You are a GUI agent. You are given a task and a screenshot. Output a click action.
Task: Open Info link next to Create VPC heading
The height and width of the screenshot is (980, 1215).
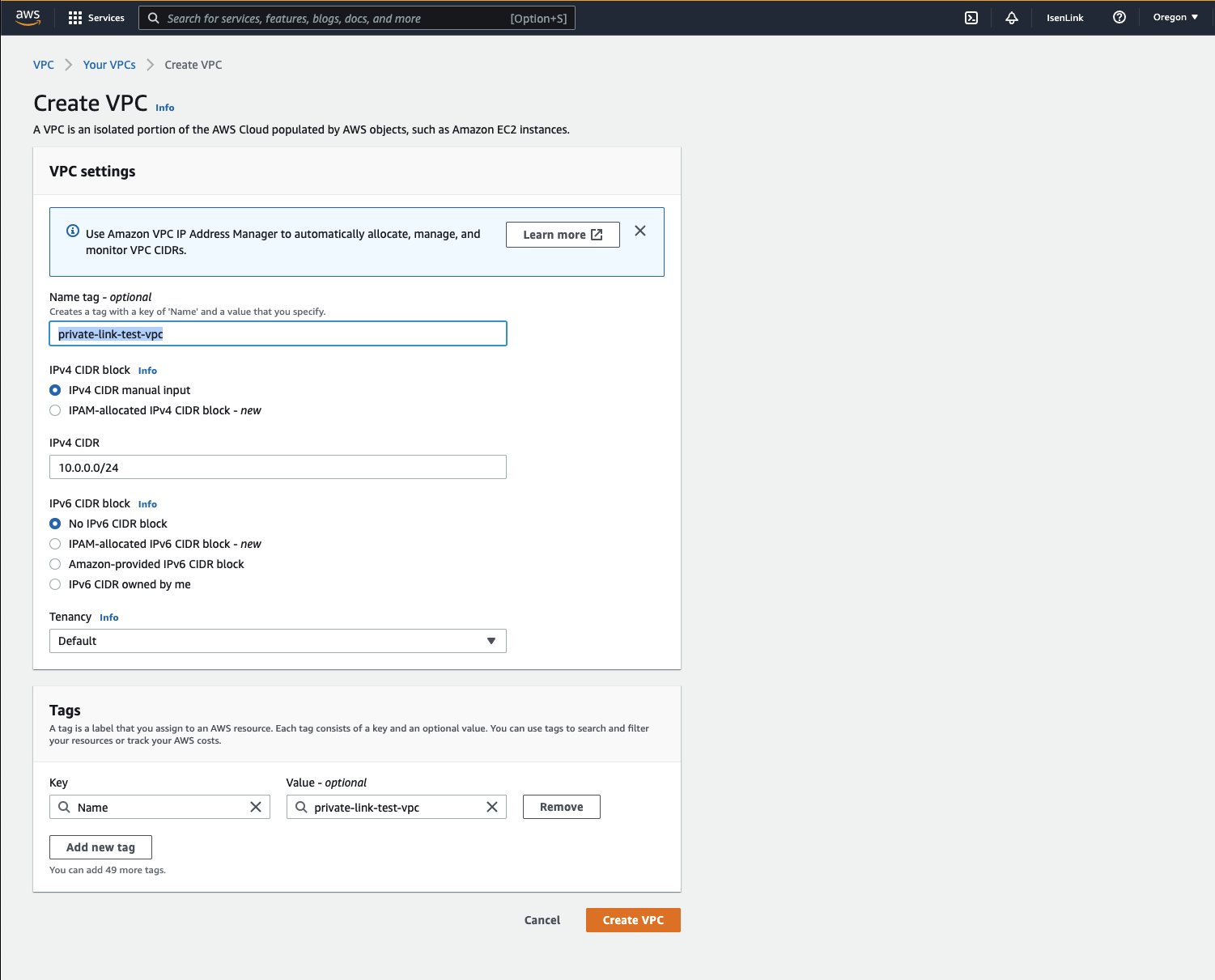coord(165,108)
